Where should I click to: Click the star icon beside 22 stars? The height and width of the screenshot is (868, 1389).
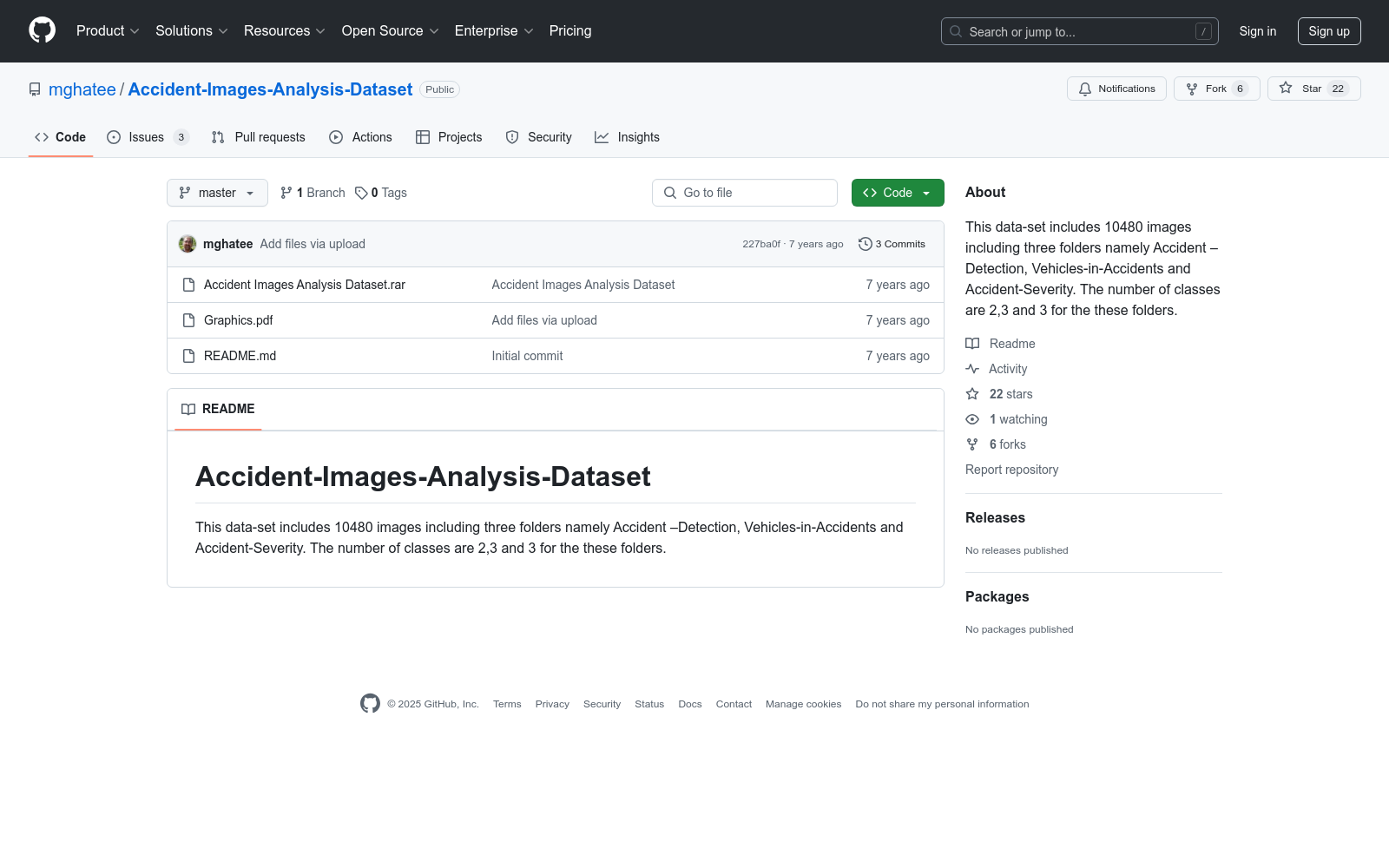(x=972, y=394)
